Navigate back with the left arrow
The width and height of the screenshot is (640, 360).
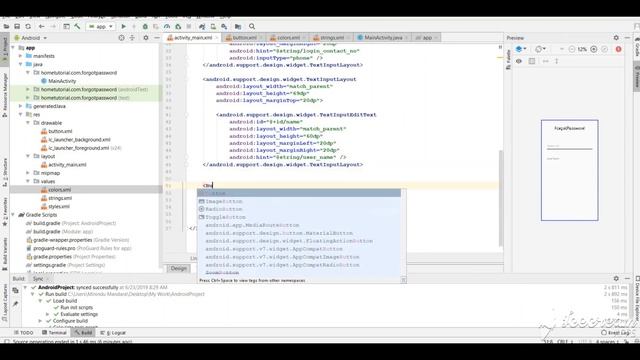42,27
